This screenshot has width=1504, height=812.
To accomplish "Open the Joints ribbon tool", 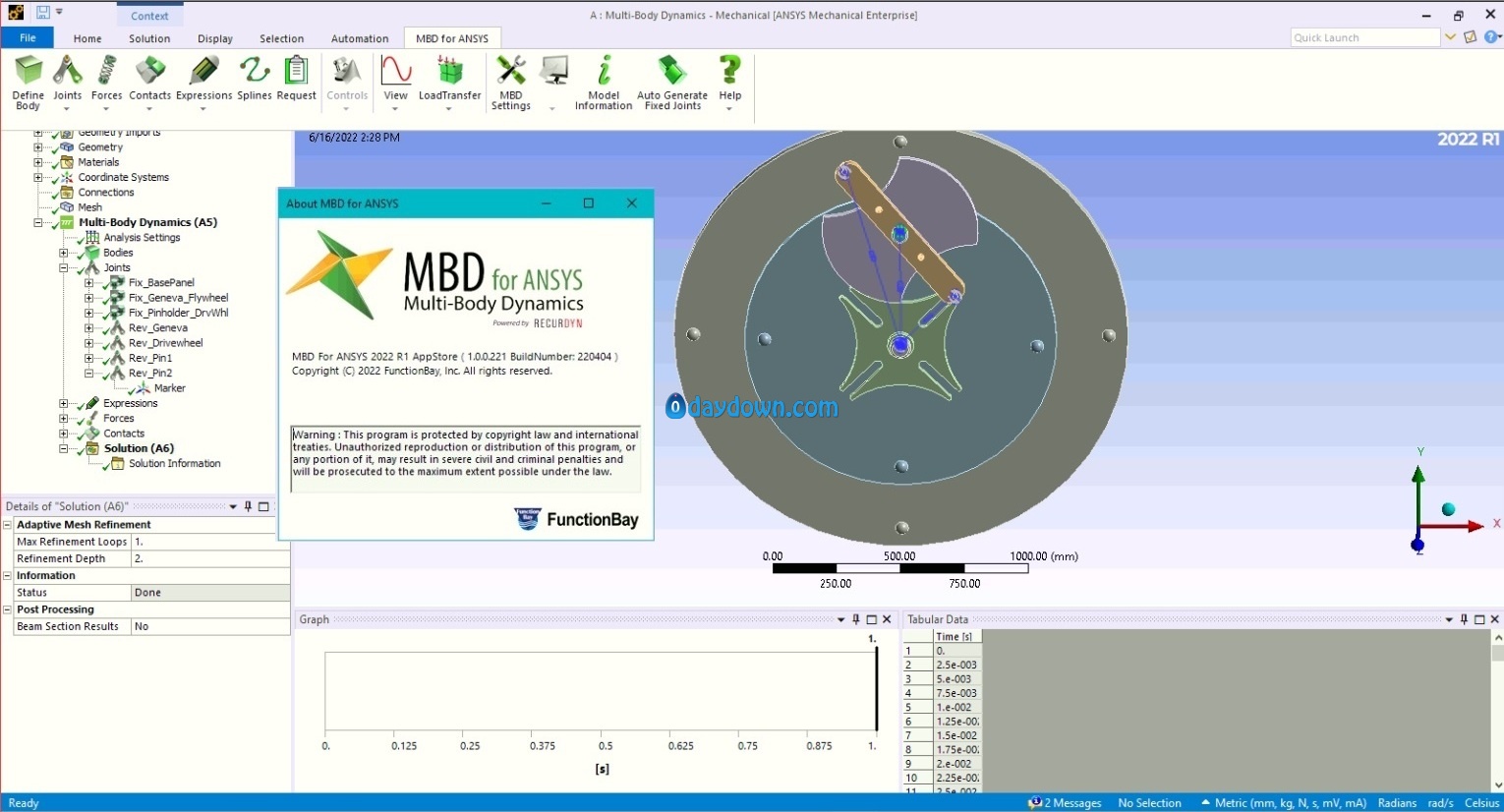I will (67, 82).
